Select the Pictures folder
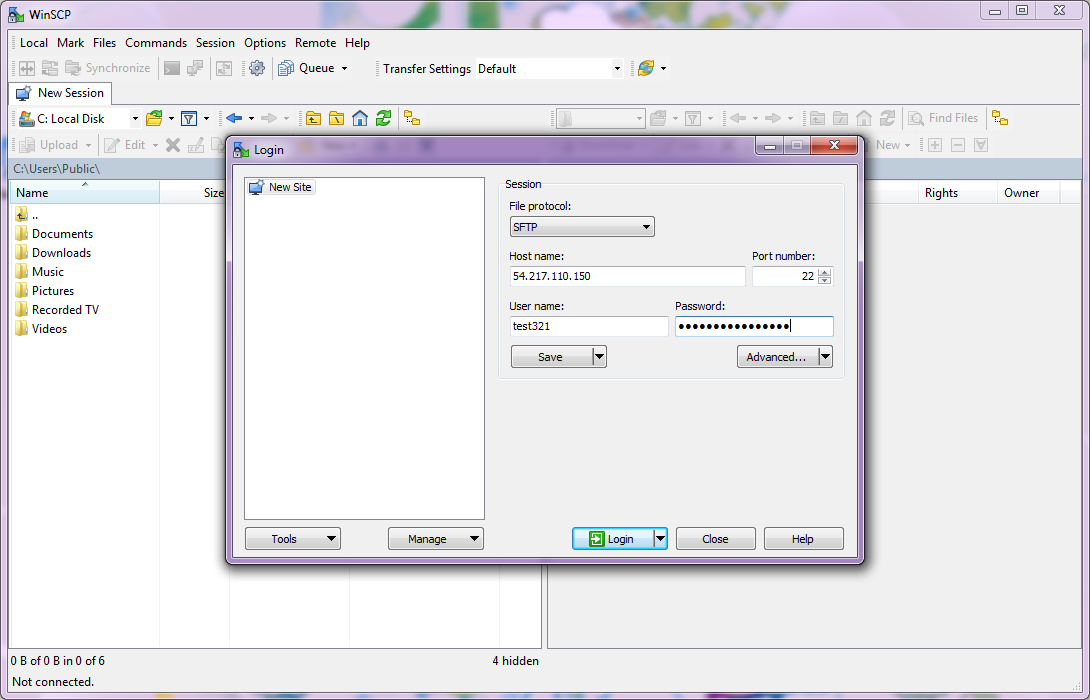The width and height of the screenshot is (1090, 700). pyautogui.click(x=44, y=291)
